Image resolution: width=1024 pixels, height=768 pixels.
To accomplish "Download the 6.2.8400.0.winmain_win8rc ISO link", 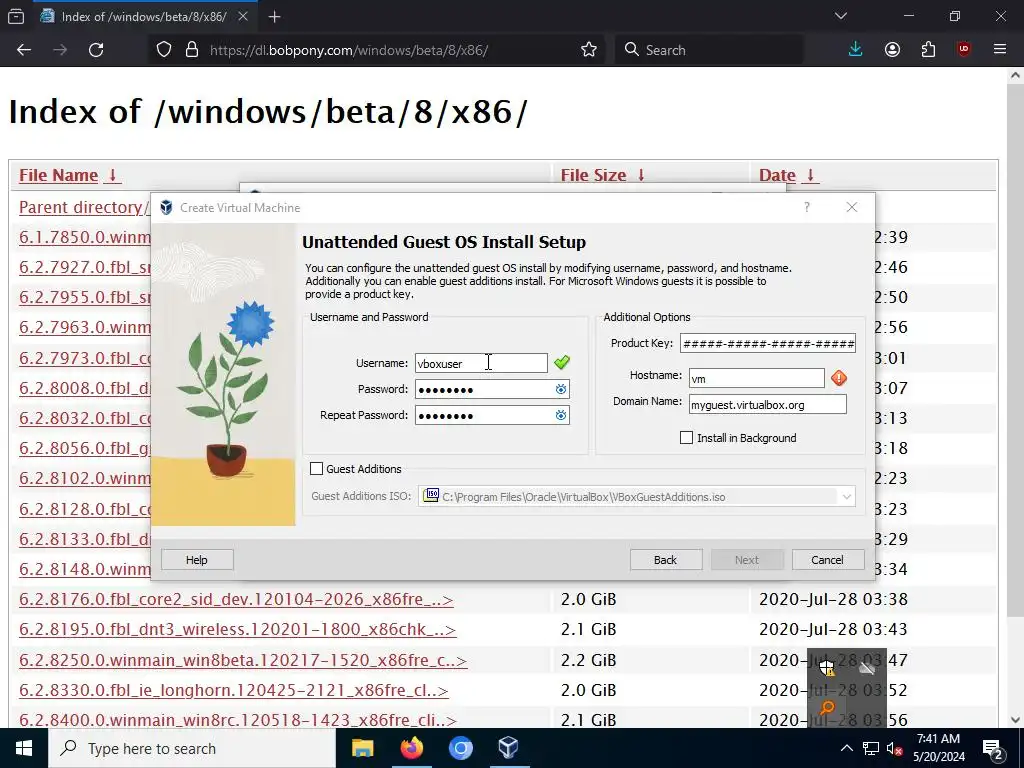I will point(238,720).
